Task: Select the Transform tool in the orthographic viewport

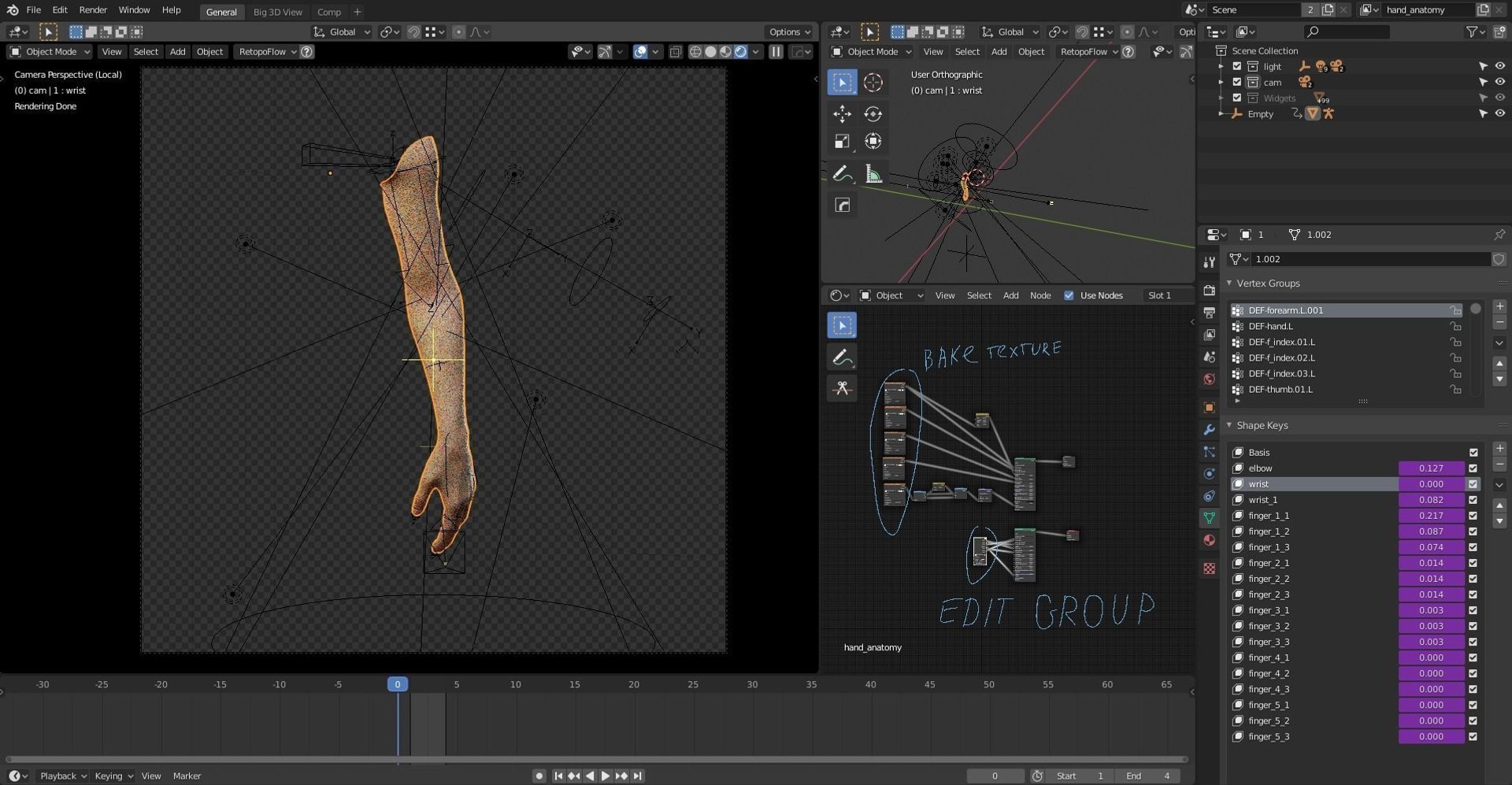Action: [x=873, y=142]
